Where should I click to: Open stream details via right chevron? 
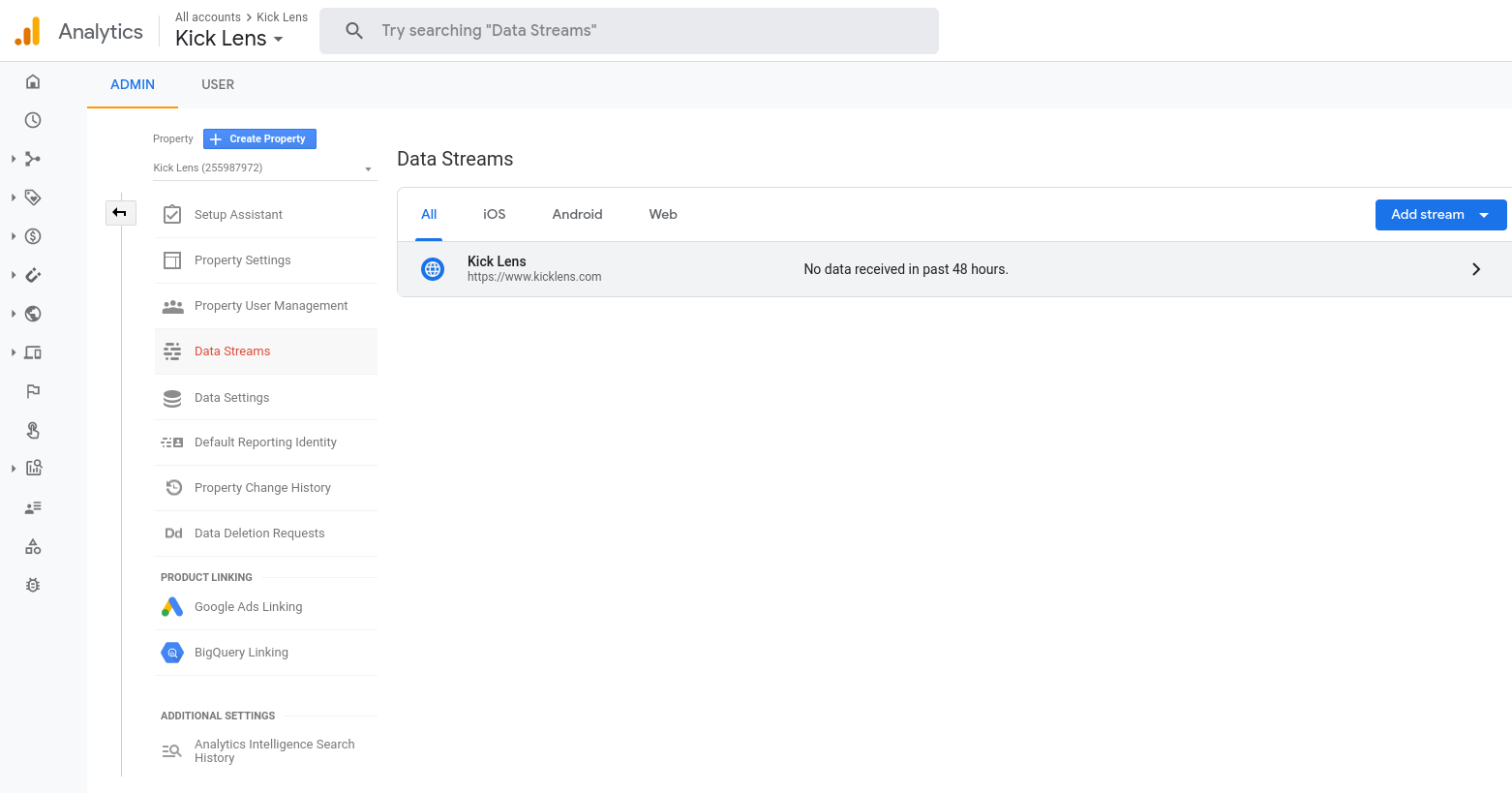[1476, 269]
